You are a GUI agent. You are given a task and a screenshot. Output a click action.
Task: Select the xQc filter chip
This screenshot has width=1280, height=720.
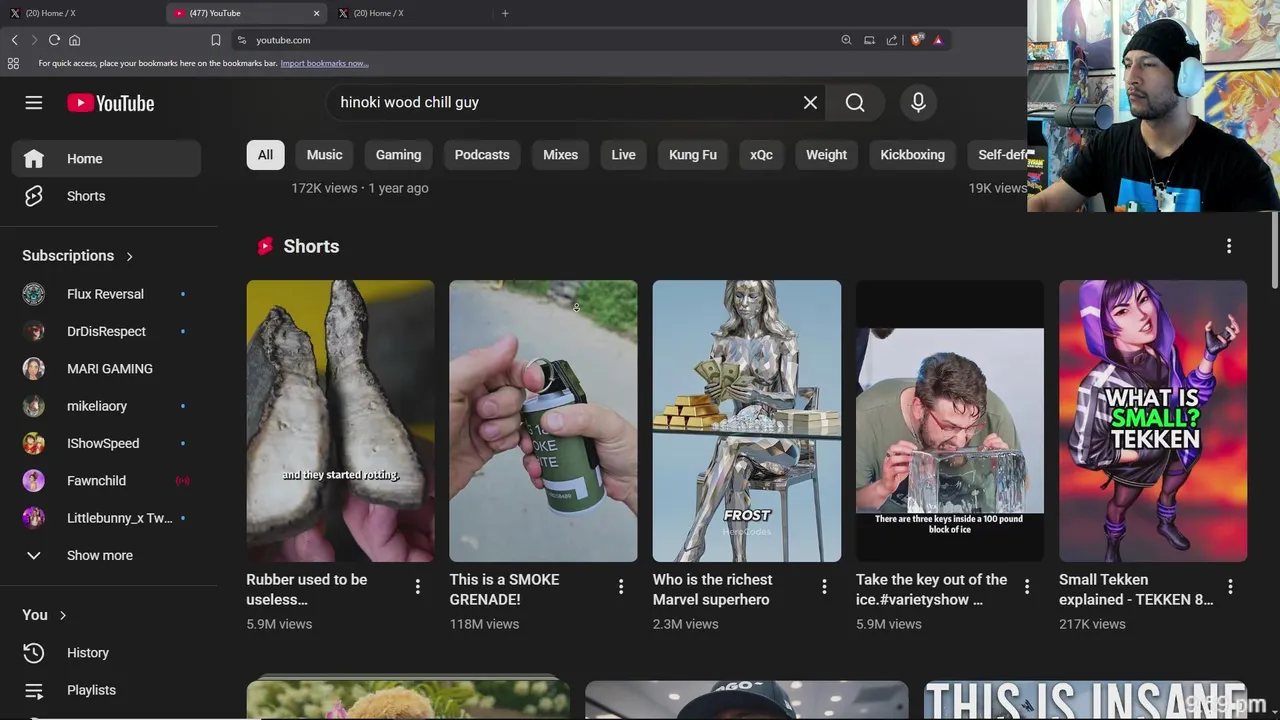pyautogui.click(x=761, y=155)
